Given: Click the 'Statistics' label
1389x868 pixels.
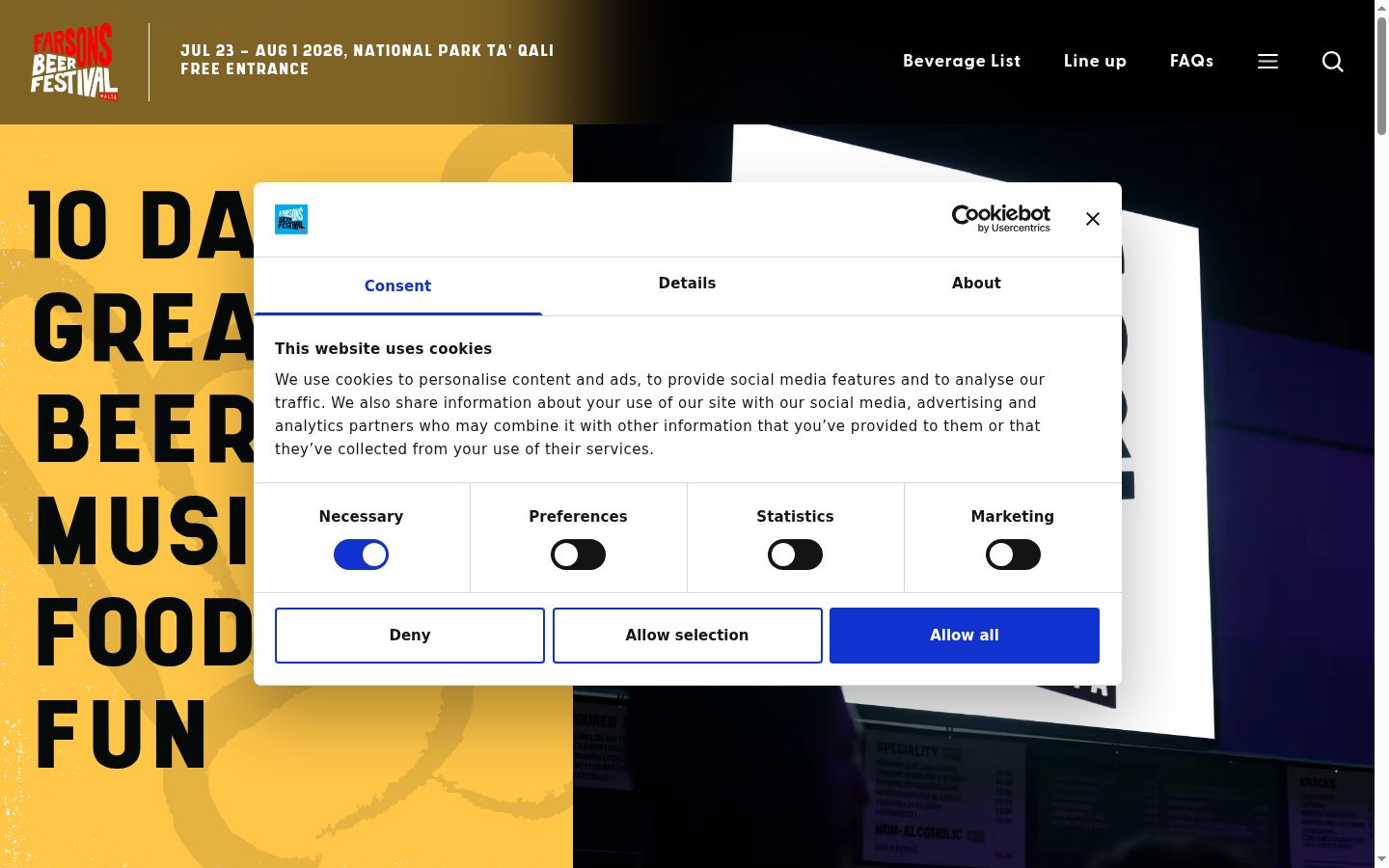Looking at the screenshot, I should click(x=795, y=517).
